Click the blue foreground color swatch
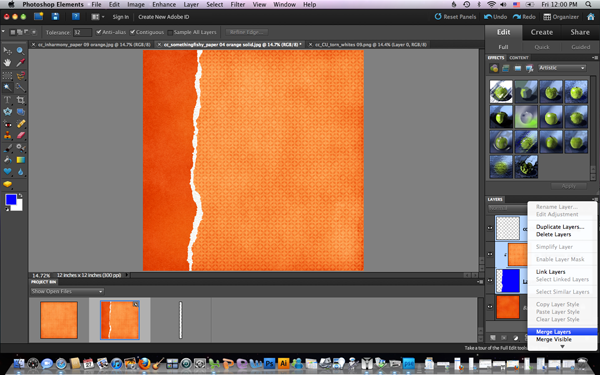The height and width of the screenshot is (375, 600). [x=11, y=200]
